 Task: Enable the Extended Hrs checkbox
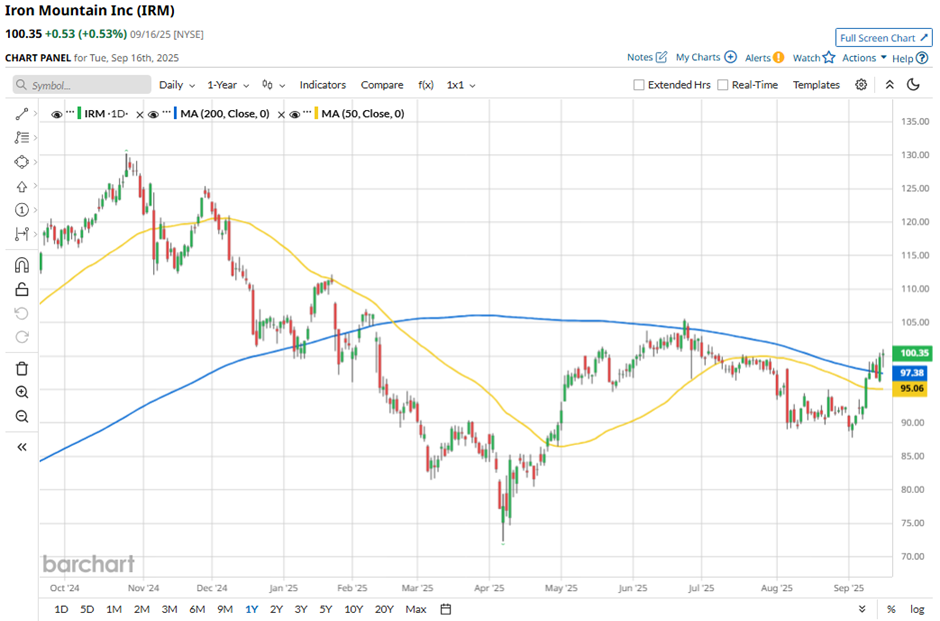(x=639, y=85)
